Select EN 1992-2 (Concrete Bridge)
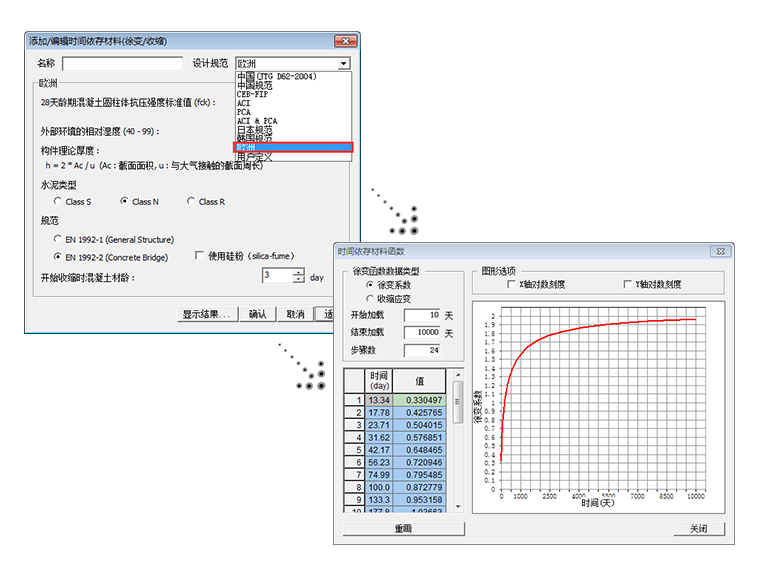The width and height of the screenshot is (760, 577). click(58, 256)
